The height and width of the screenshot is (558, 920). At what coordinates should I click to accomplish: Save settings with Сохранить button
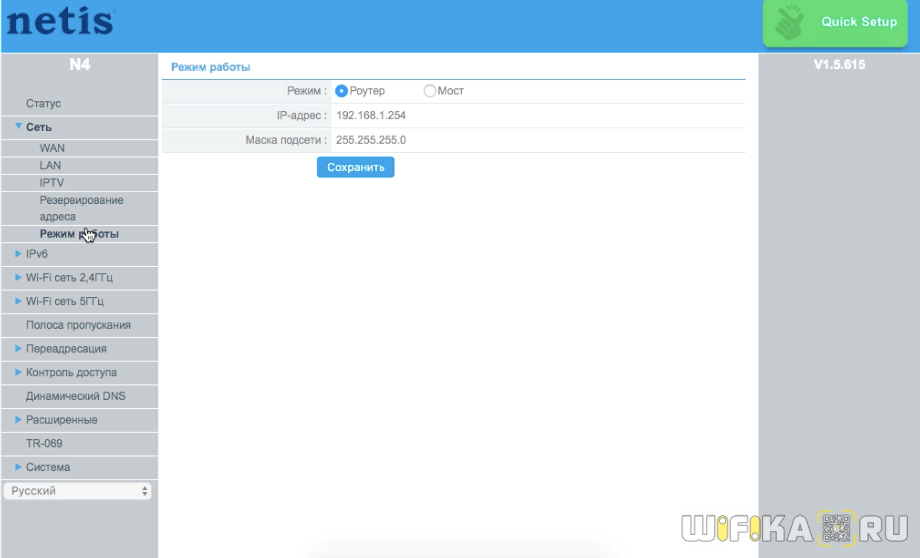coord(356,167)
